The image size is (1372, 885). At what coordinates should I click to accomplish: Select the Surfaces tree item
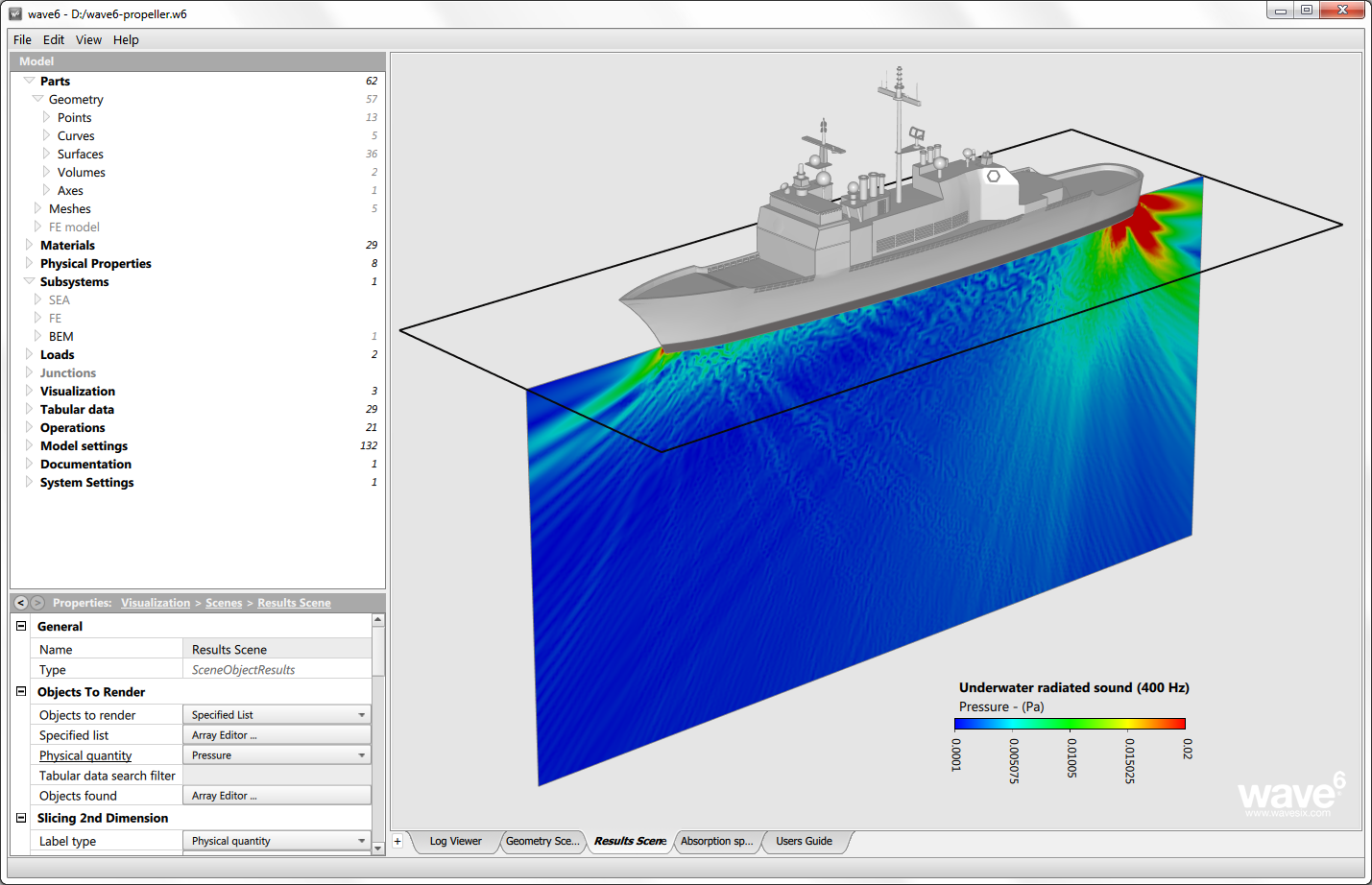81,154
